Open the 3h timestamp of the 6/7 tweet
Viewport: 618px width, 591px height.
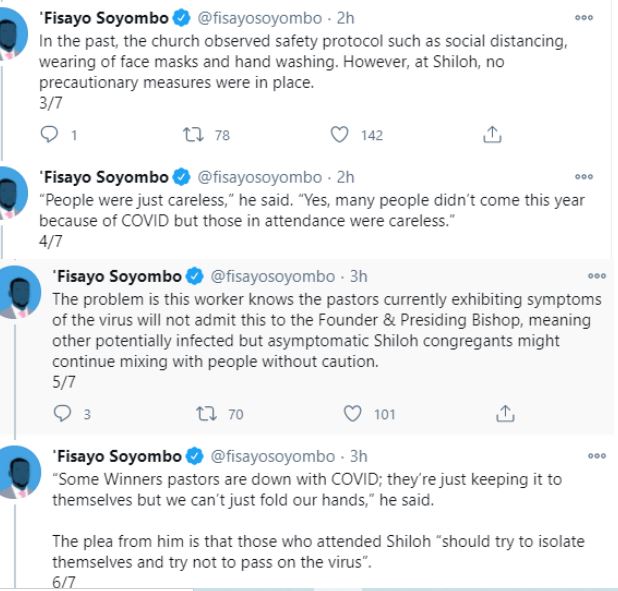(x=358, y=457)
